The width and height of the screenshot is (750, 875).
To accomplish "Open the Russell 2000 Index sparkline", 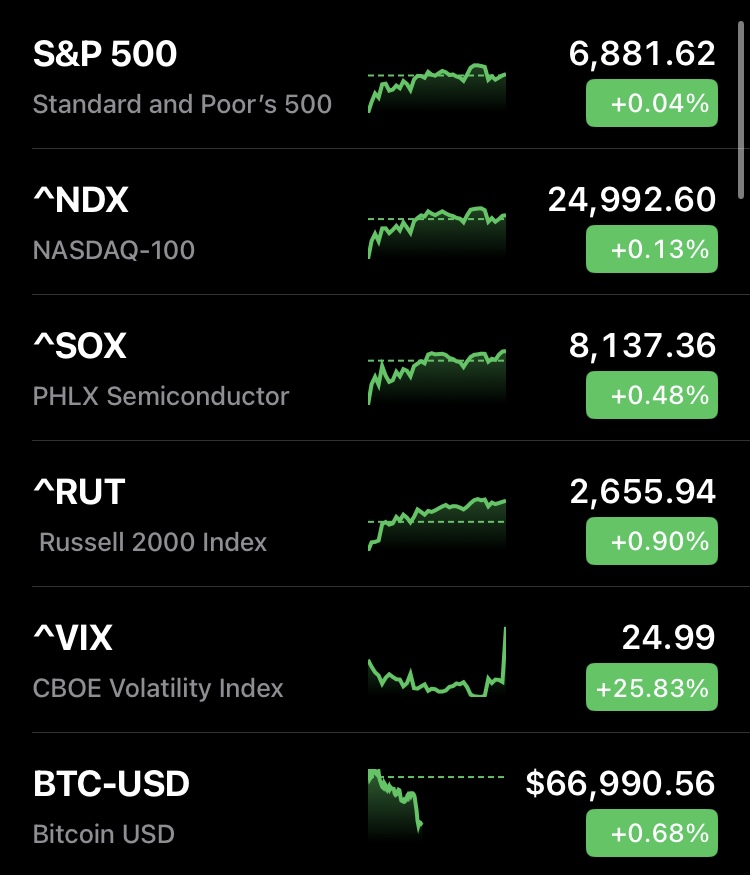I will pyautogui.click(x=437, y=523).
